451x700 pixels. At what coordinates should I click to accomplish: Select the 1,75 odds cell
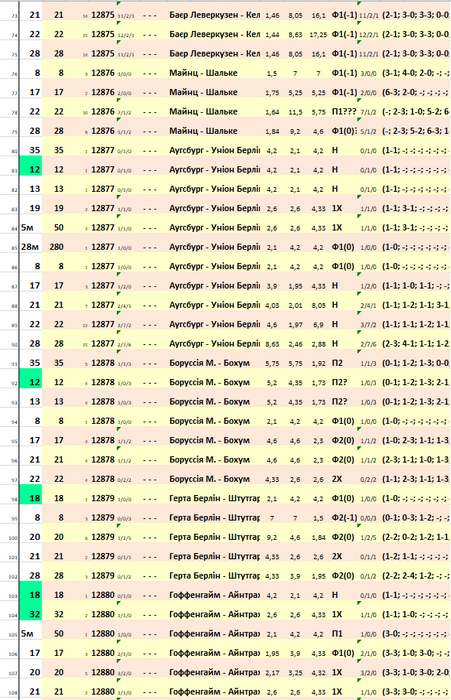[272, 92]
